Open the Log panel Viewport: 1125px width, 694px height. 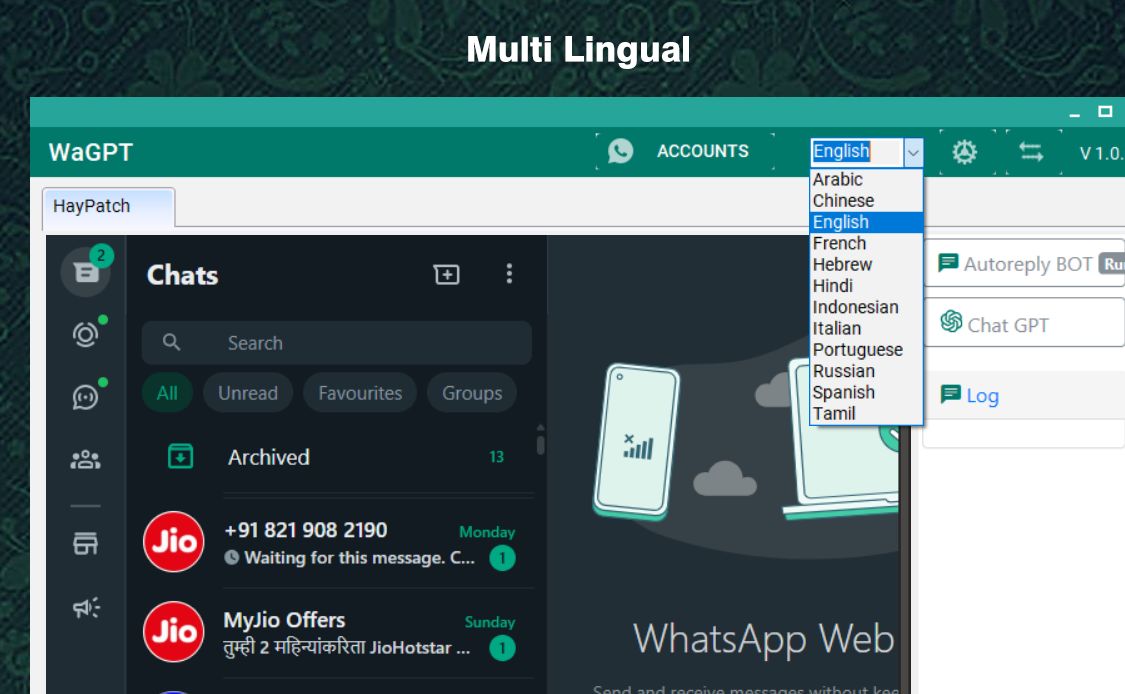pyautogui.click(x=1025, y=395)
